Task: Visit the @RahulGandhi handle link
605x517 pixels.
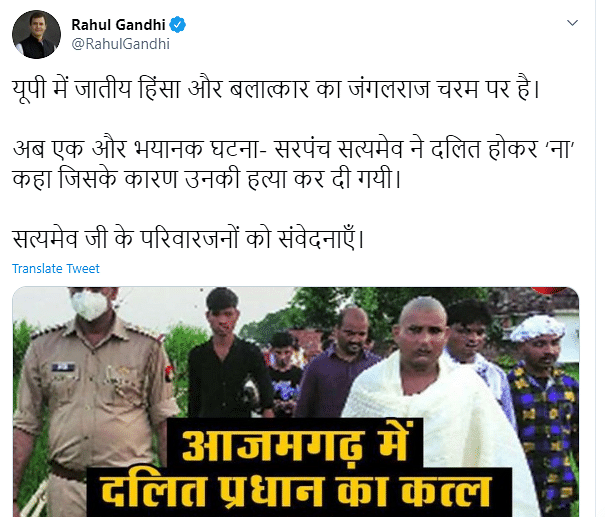Action: (120, 44)
